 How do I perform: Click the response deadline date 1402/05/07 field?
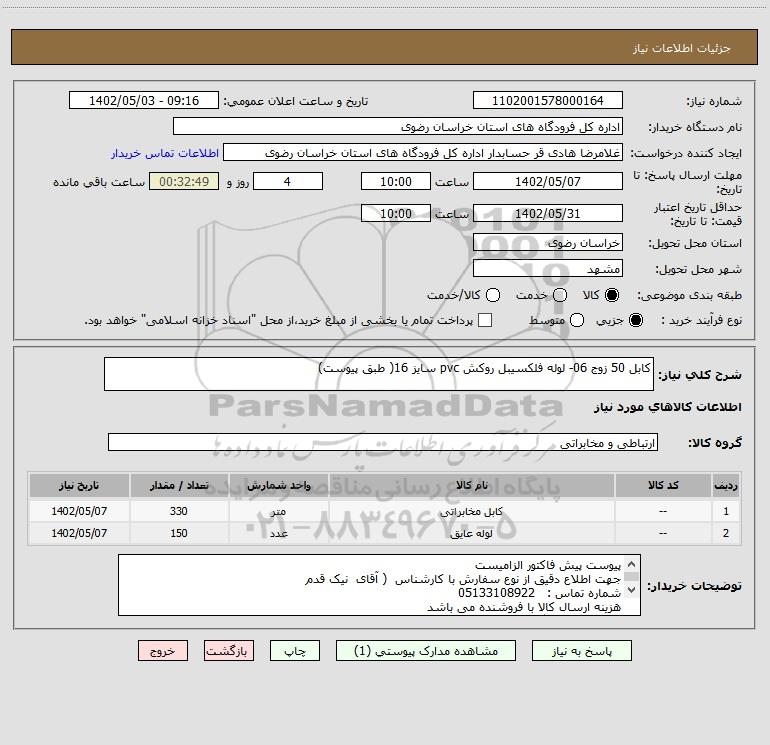(548, 181)
